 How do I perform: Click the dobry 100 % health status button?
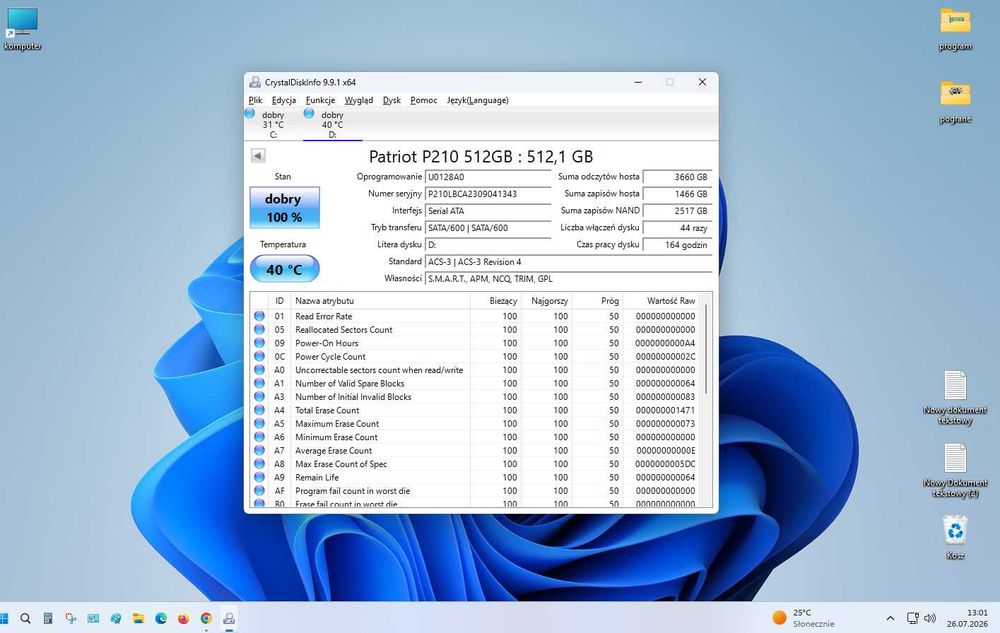pyautogui.click(x=284, y=208)
